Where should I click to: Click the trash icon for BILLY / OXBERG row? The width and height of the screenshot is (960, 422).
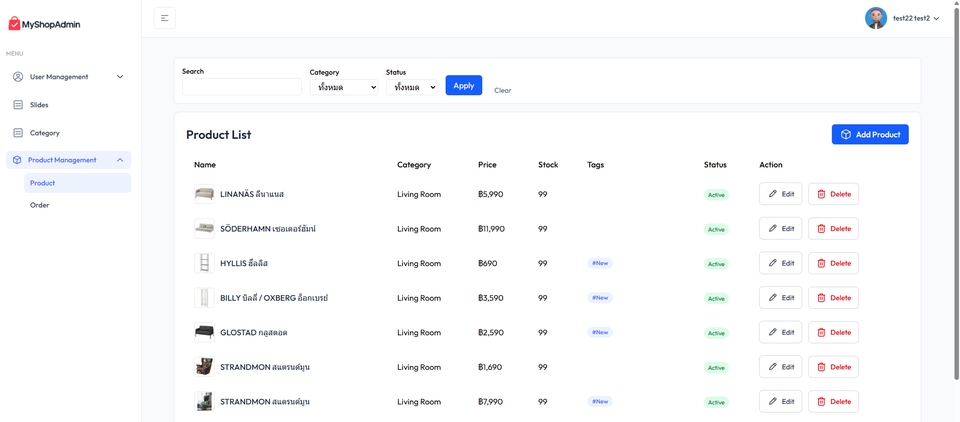point(822,298)
